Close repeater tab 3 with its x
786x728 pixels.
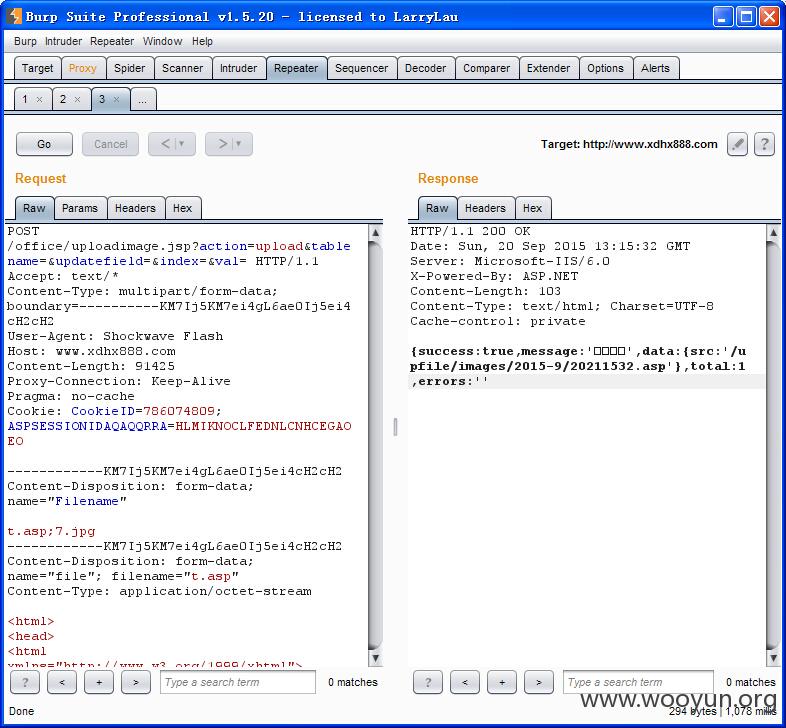point(116,99)
